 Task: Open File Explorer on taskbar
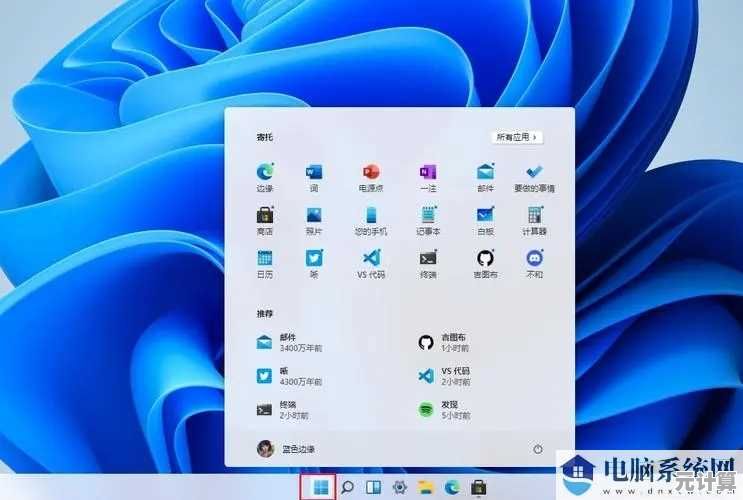426,487
